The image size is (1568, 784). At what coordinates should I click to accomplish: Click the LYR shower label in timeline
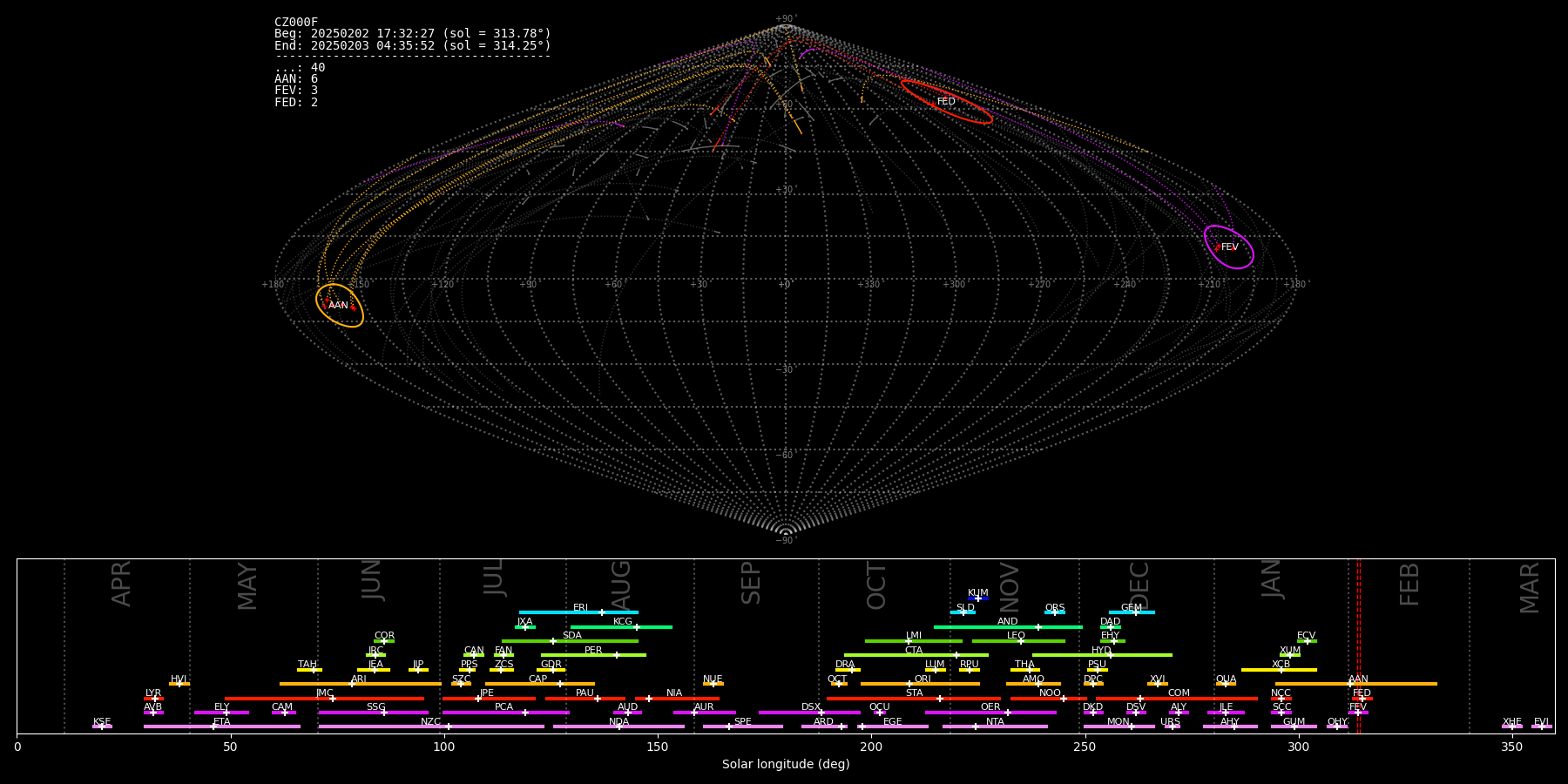coord(153,693)
